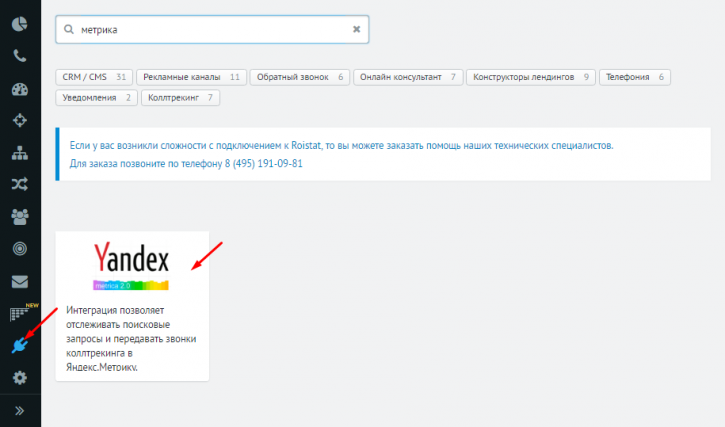The height and width of the screenshot is (427, 725).
Task: Filter by Онлайн консультант category
Action: (408, 77)
